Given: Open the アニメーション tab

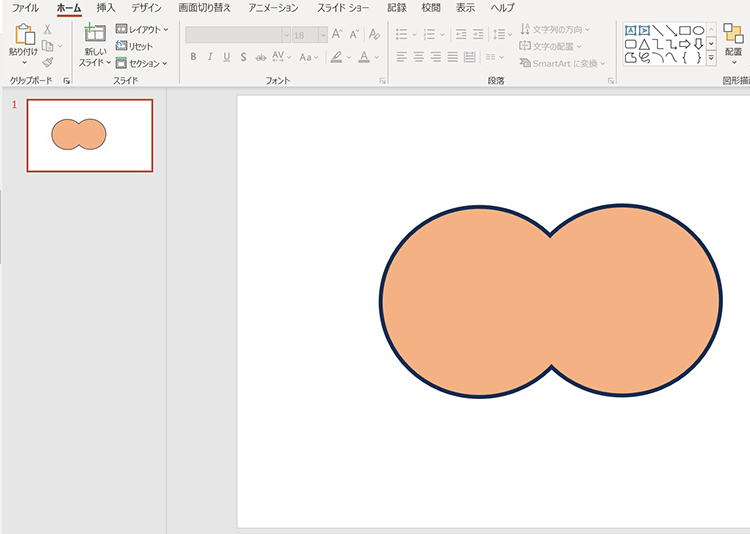Looking at the screenshot, I should (x=273, y=8).
